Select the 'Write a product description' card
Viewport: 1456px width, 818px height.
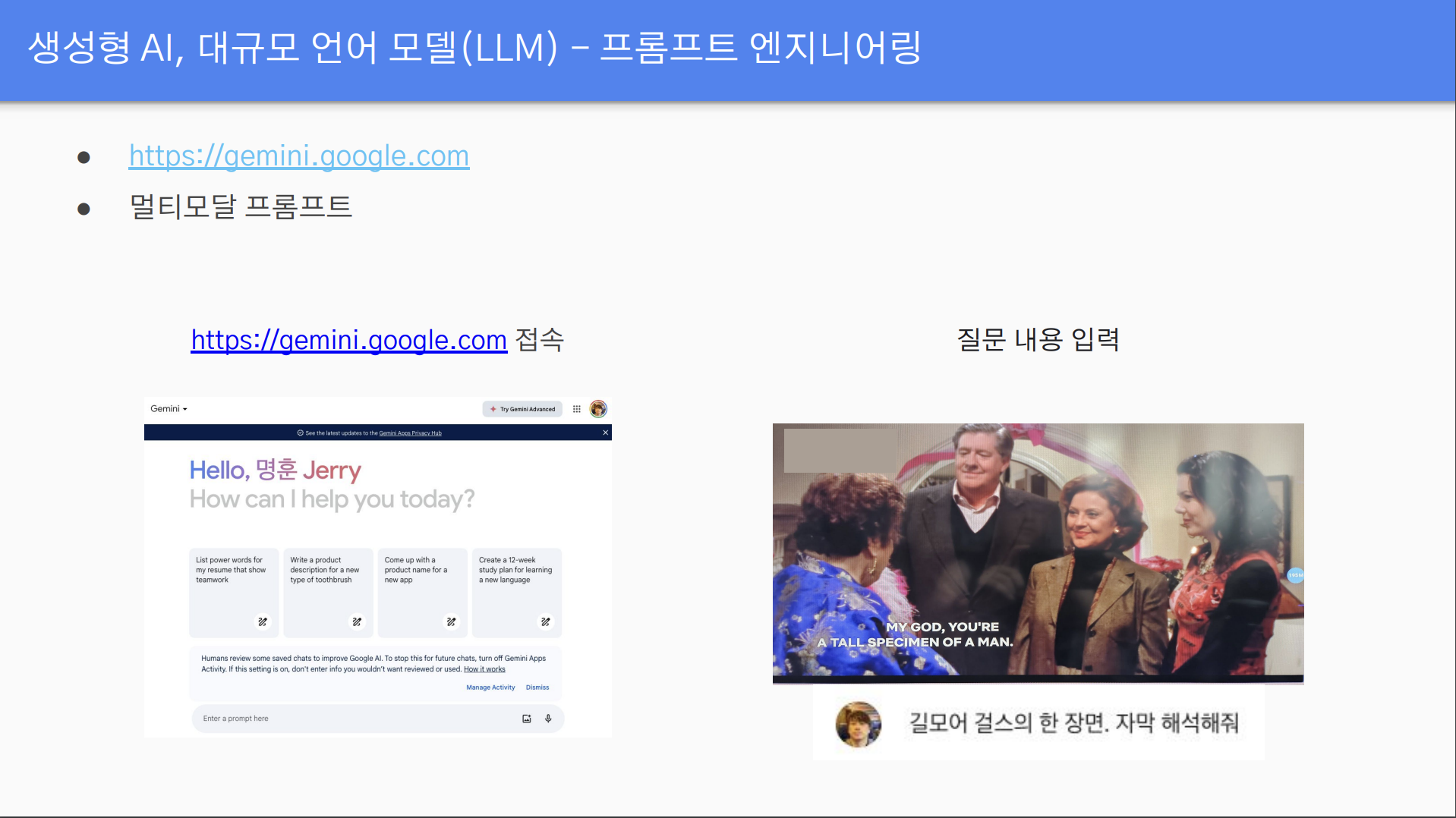point(328,593)
